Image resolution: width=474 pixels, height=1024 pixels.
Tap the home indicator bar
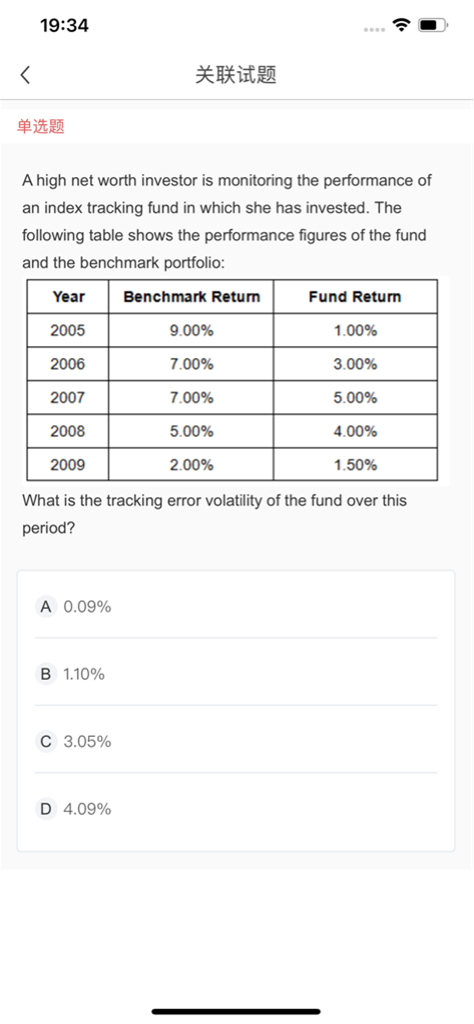click(x=236, y=1011)
